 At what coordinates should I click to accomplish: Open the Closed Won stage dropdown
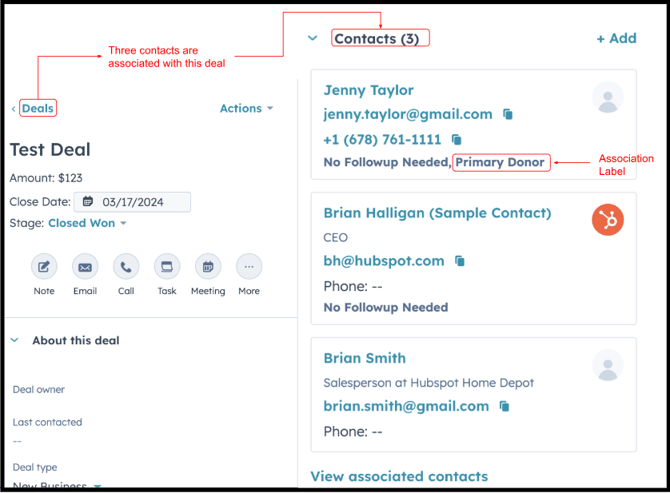88,223
